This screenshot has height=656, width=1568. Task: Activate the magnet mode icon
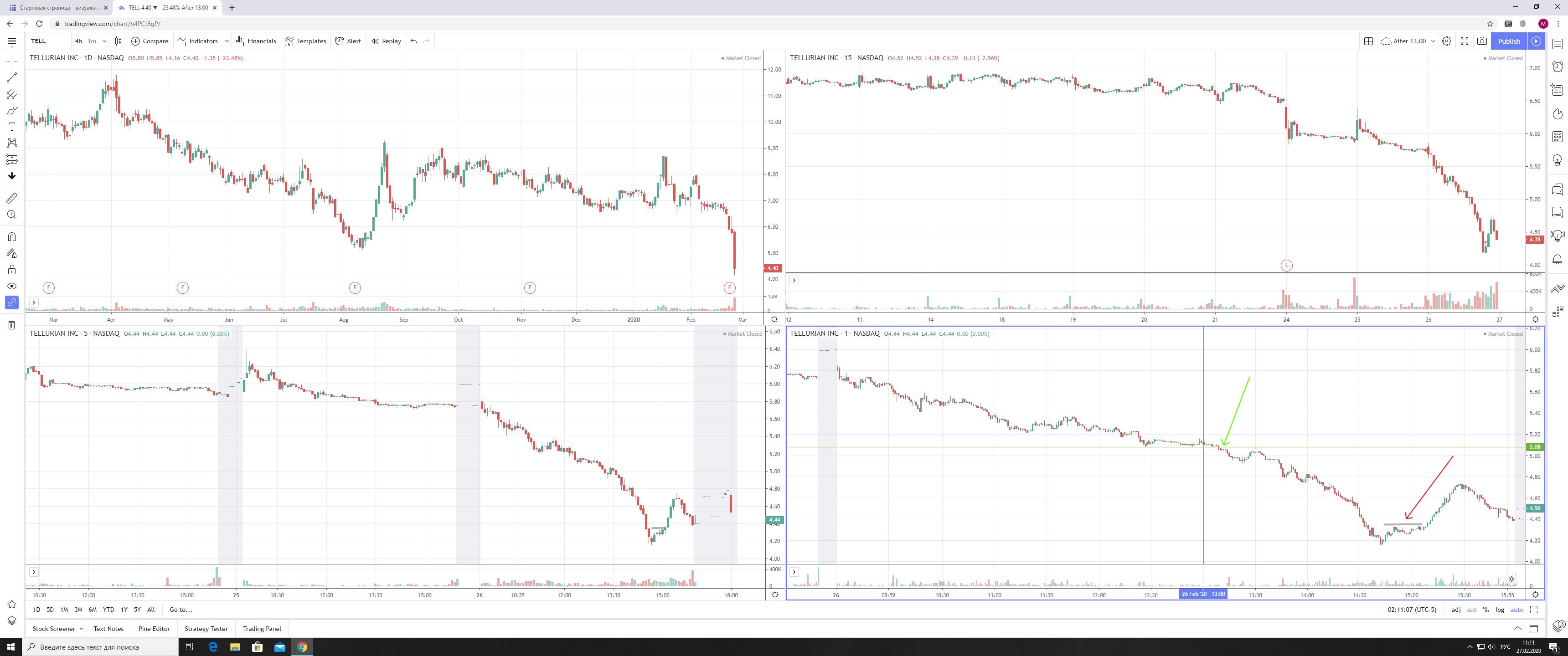point(11,237)
